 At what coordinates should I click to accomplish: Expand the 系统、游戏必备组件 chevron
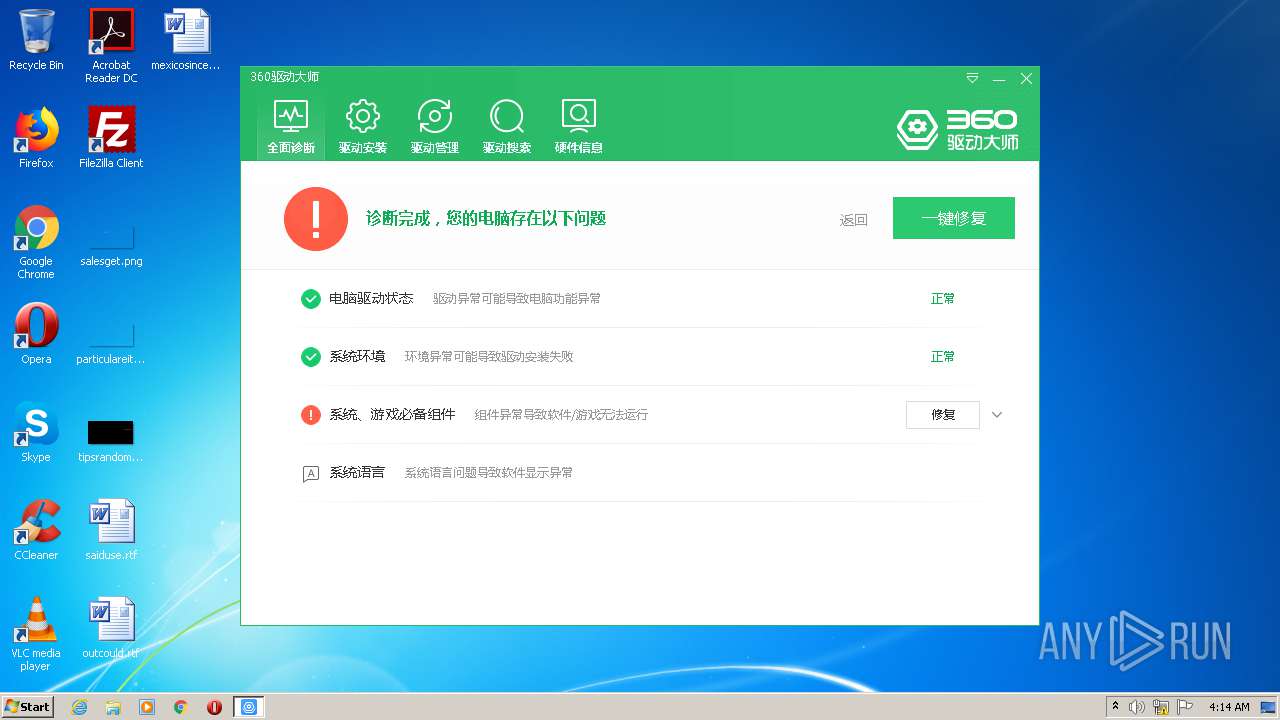click(x=997, y=415)
